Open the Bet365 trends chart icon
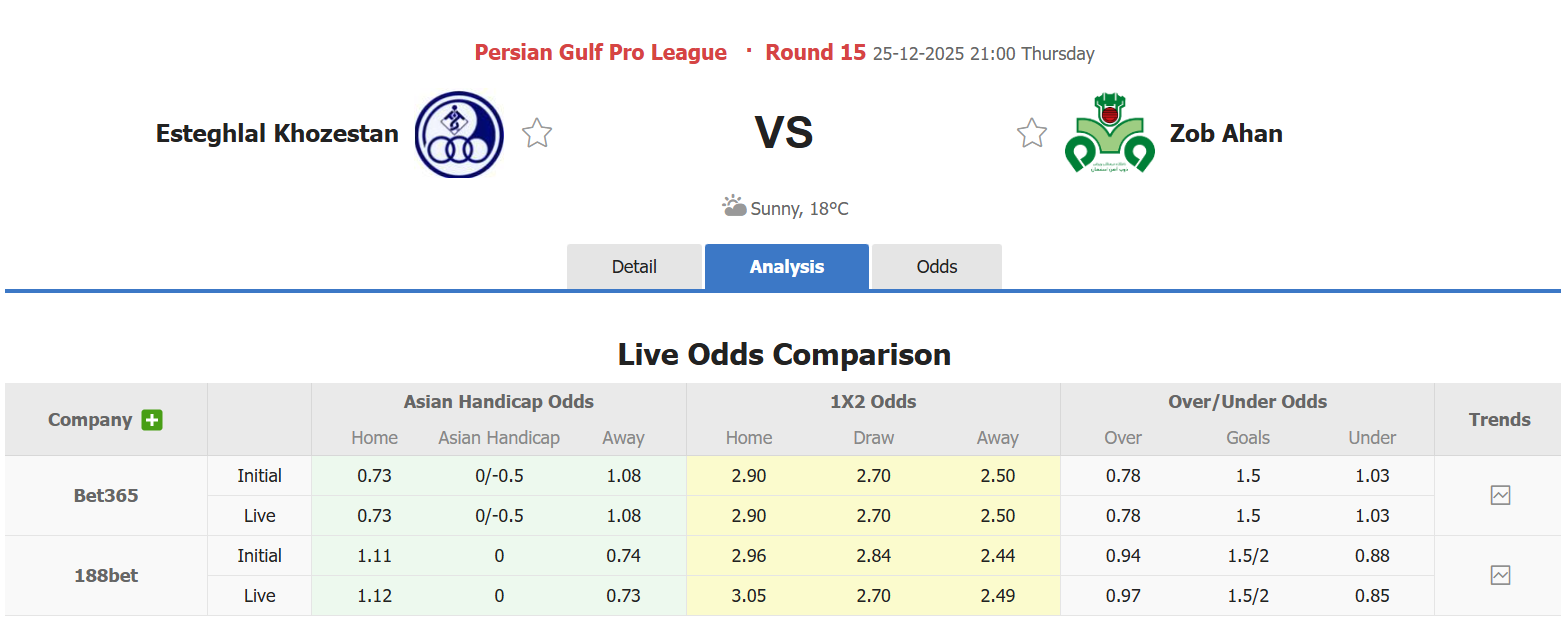The height and width of the screenshot is (626, 1561). tap(1500, 495)
